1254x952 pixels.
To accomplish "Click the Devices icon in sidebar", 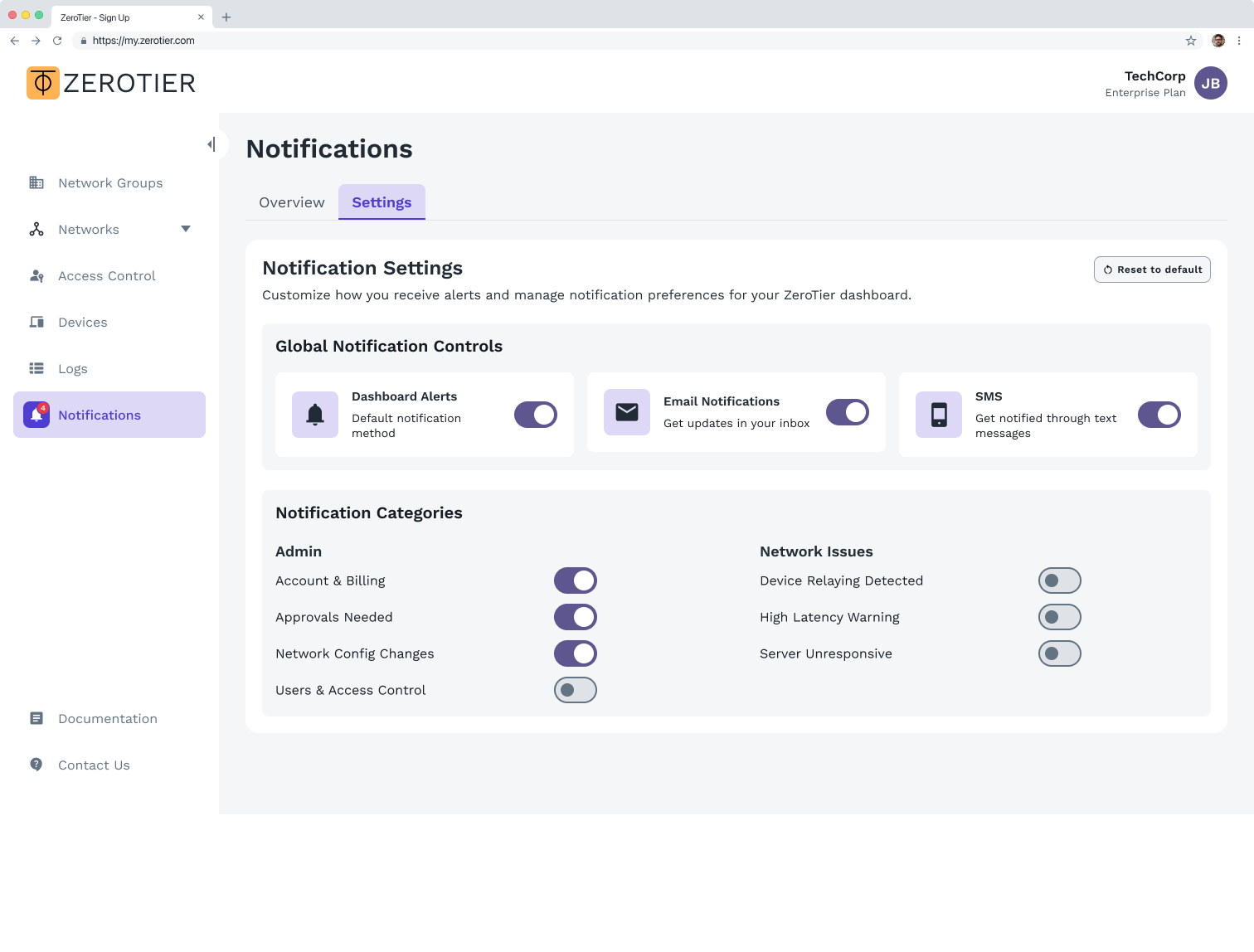I will 36,322.
